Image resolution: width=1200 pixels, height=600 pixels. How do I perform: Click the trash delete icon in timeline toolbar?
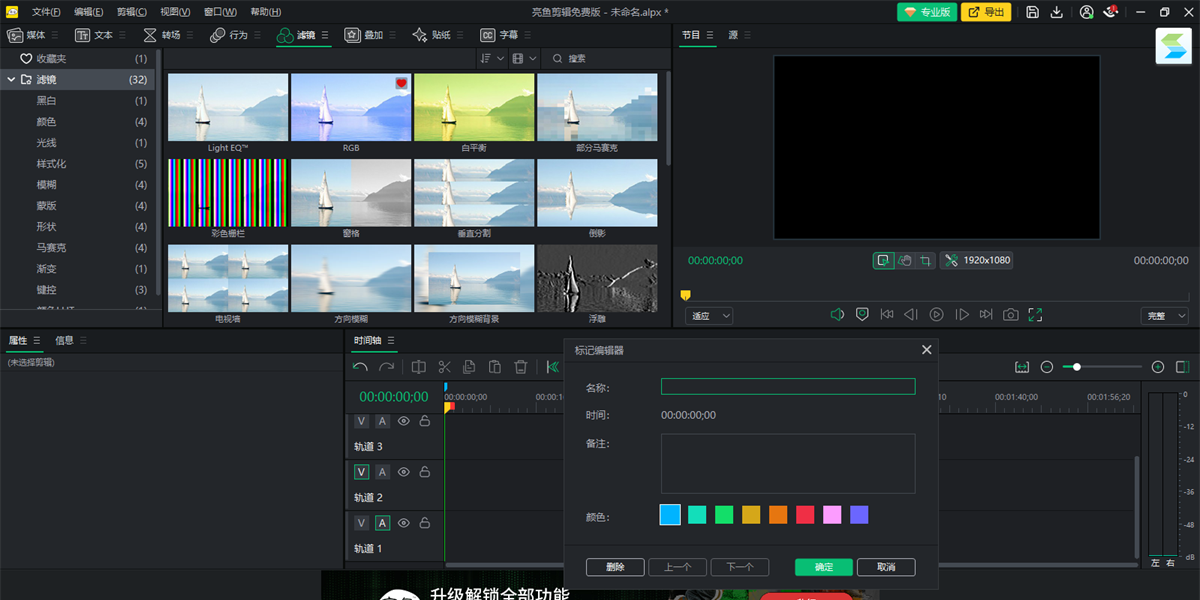[x=520, y=367]
